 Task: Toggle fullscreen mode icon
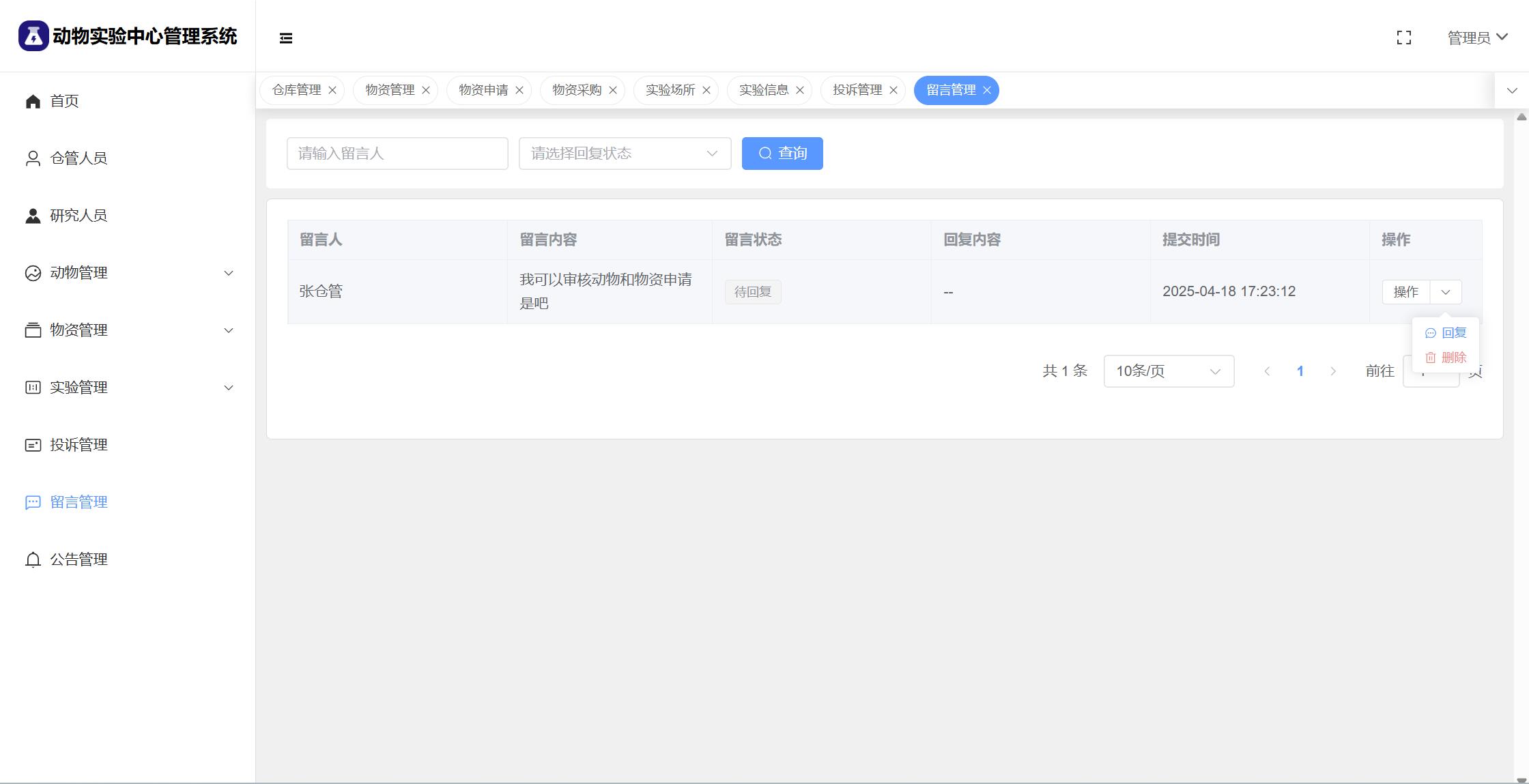1403,38
